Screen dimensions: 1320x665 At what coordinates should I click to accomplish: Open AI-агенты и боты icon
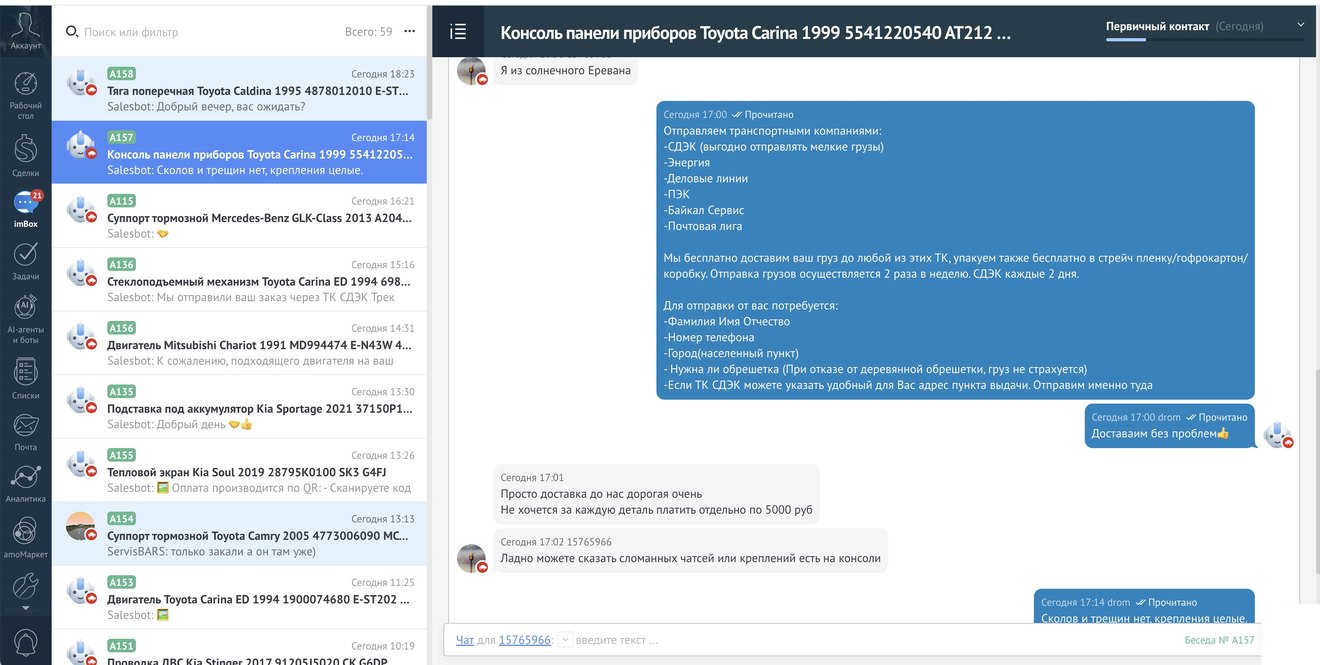(26, 320)
